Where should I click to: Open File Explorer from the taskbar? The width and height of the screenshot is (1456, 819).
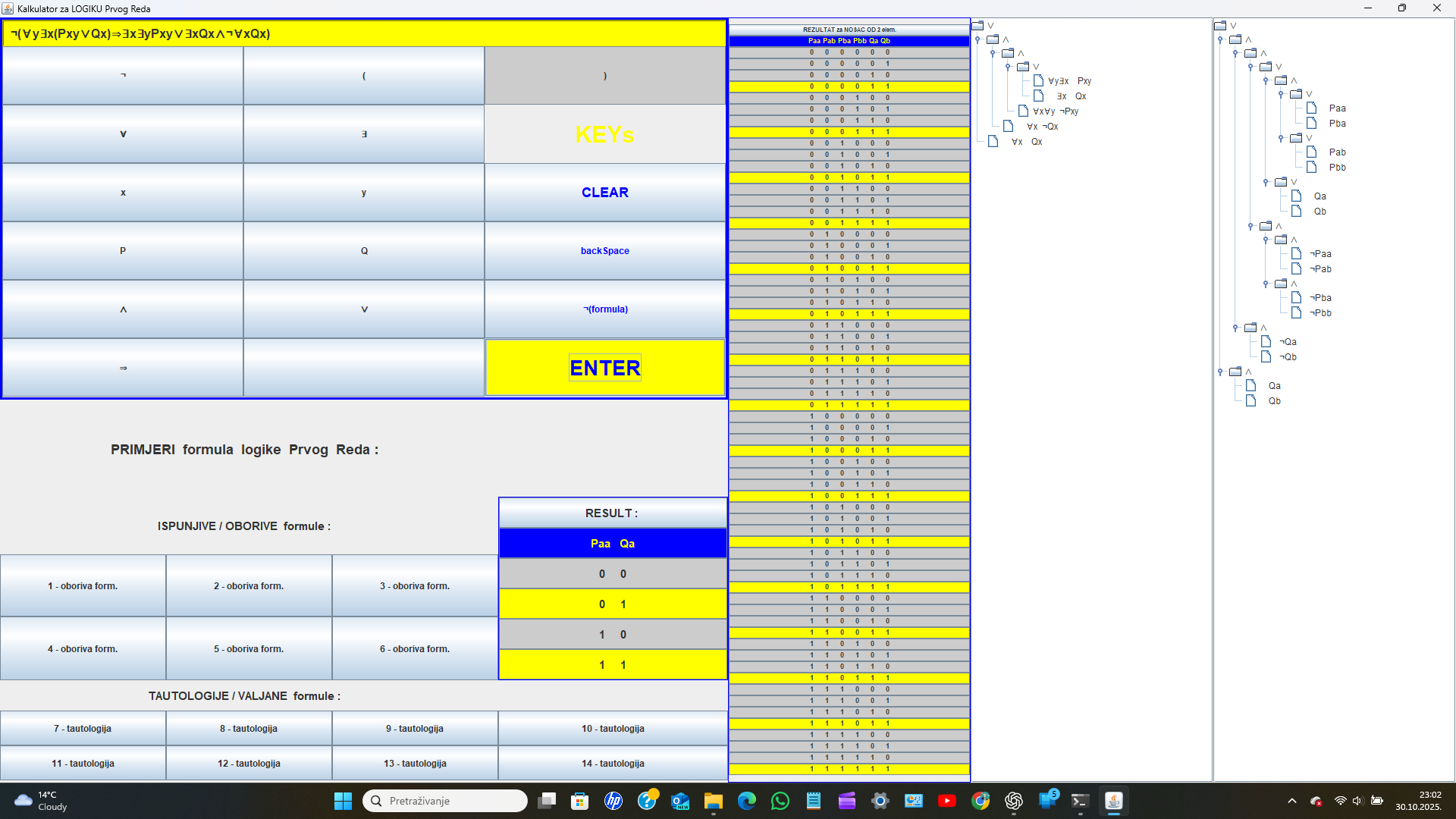pyautogui.click(x=713, y=801)
